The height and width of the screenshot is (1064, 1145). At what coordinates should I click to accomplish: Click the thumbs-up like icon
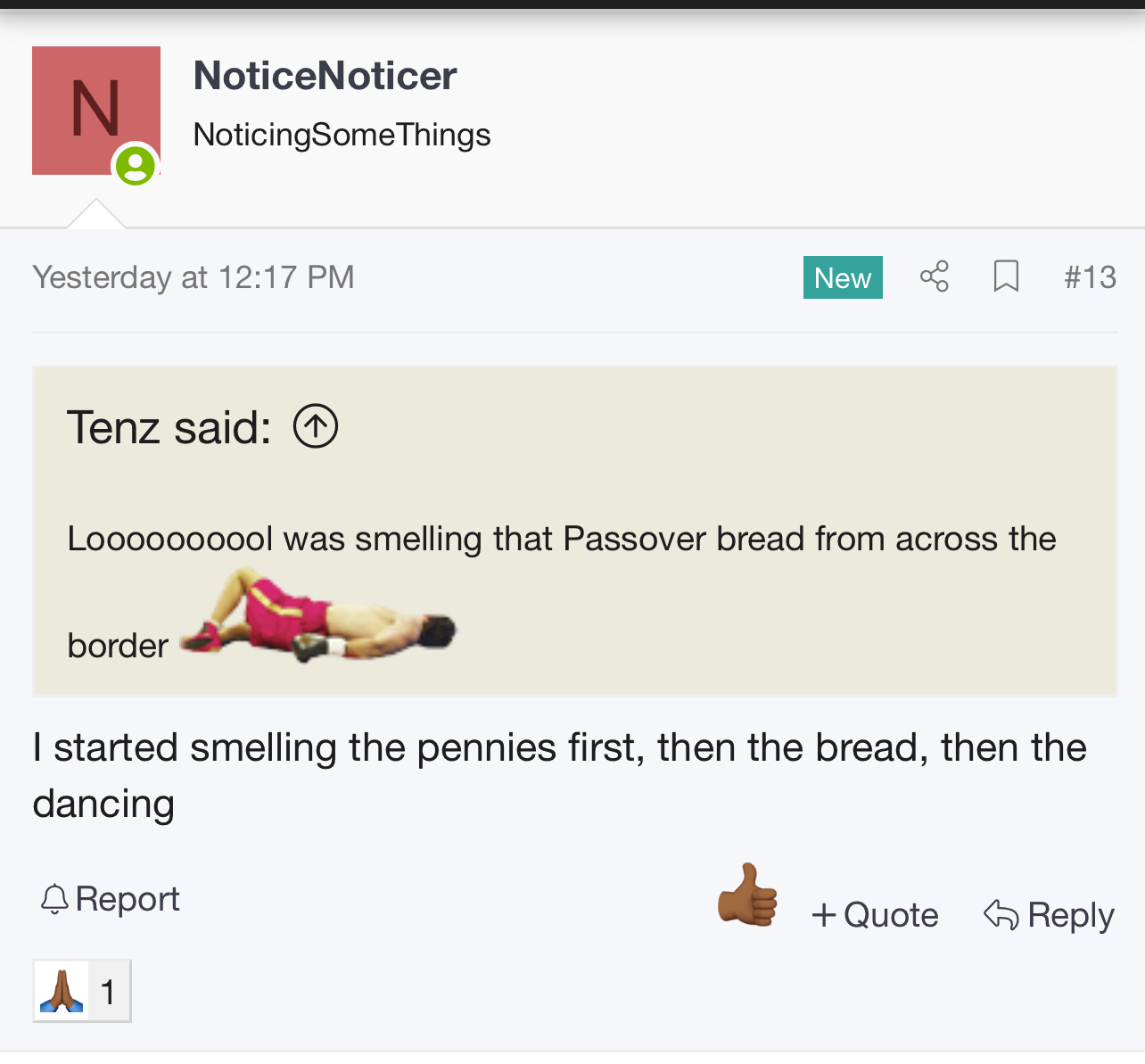click(747, 895)
